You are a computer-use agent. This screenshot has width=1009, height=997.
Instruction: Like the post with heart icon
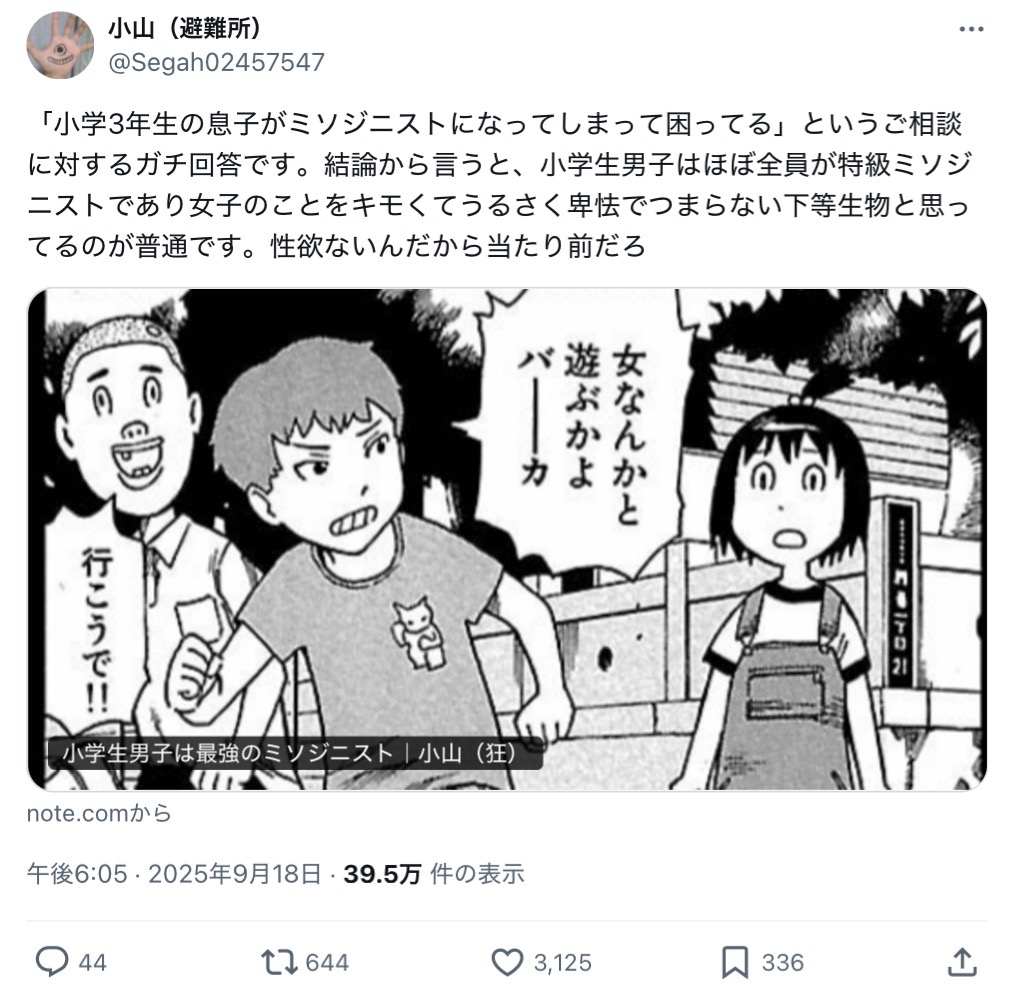coord(507,962)
